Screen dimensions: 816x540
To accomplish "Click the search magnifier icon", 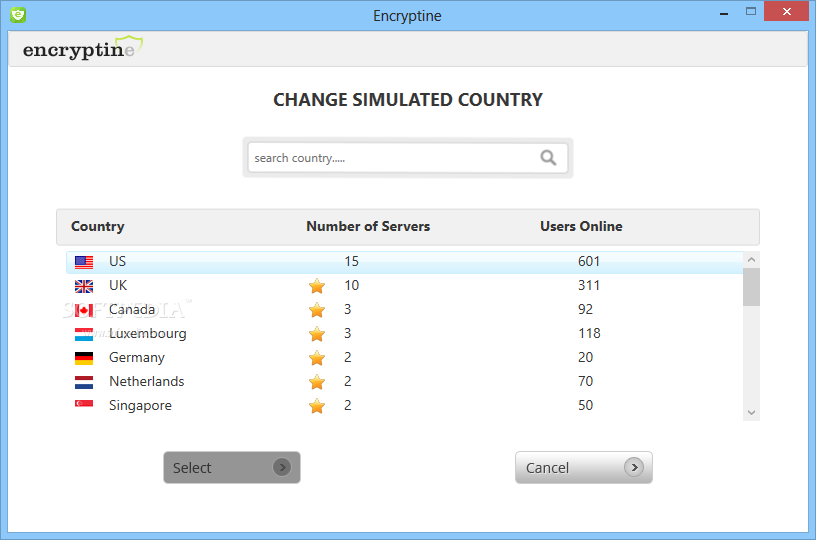I will pyautogui.click(x=548, y=158).
